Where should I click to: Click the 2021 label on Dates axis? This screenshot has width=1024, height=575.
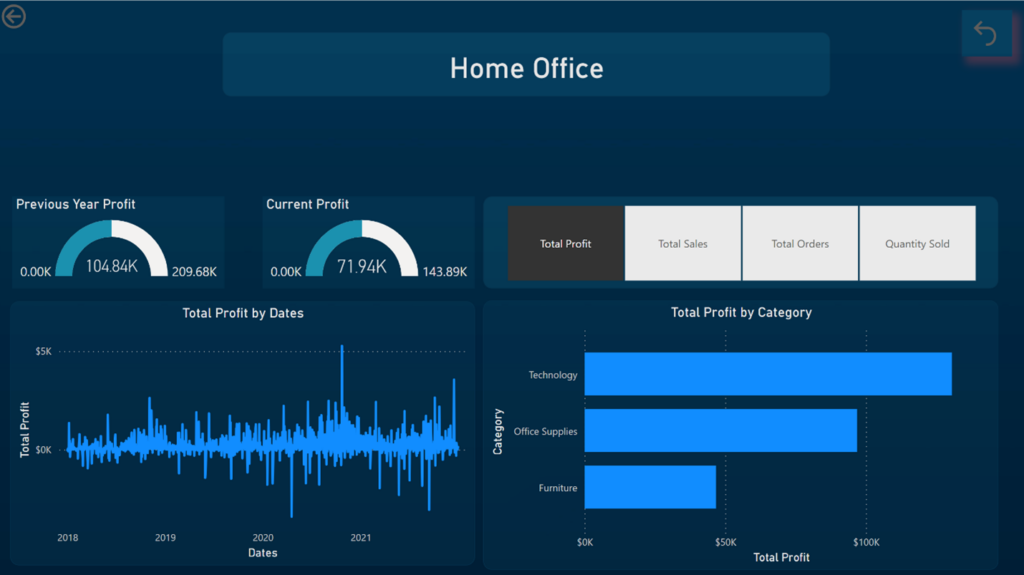click(x=360, y=537)
